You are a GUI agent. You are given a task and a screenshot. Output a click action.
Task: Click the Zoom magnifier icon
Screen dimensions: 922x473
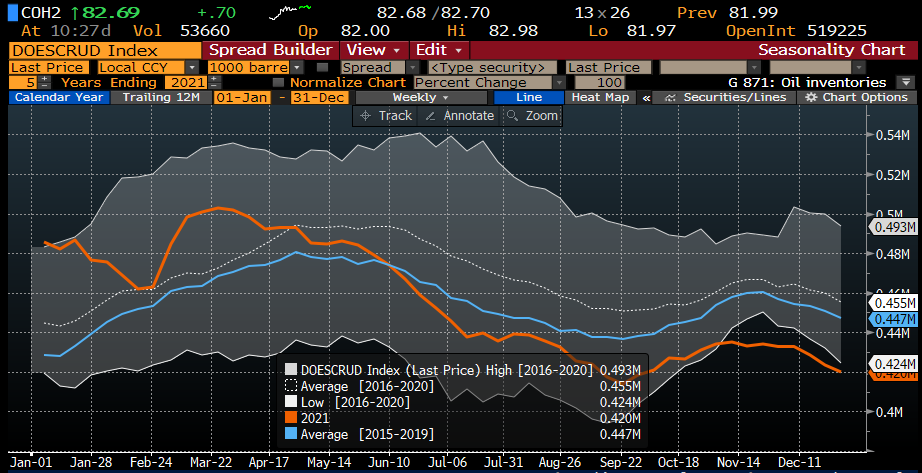click(x=512, y=116)
